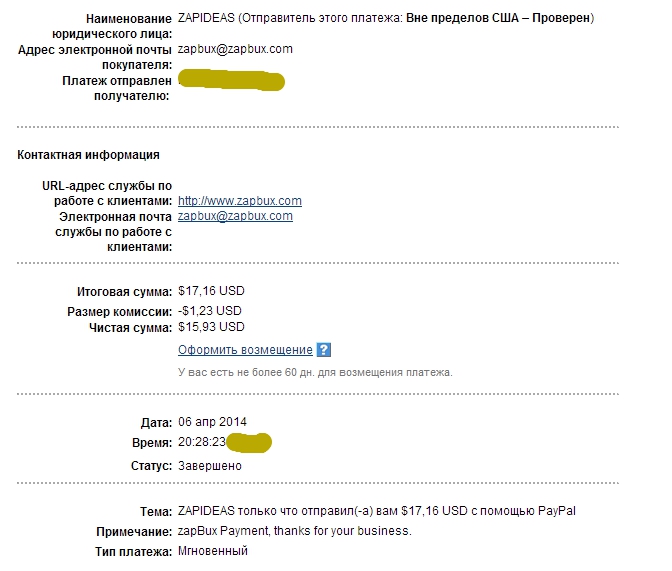Click the commission value -$1,23 USD
The image size is (672, 571).
210,311
